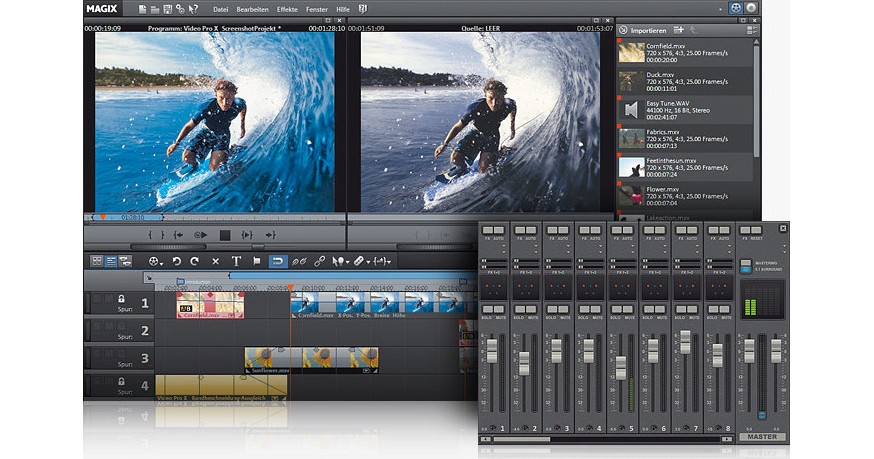The height and width of the screenshot is (459, 874).
Task: Select Feetinthesun.mxv in the media list
Action: [x=686, y=167]
